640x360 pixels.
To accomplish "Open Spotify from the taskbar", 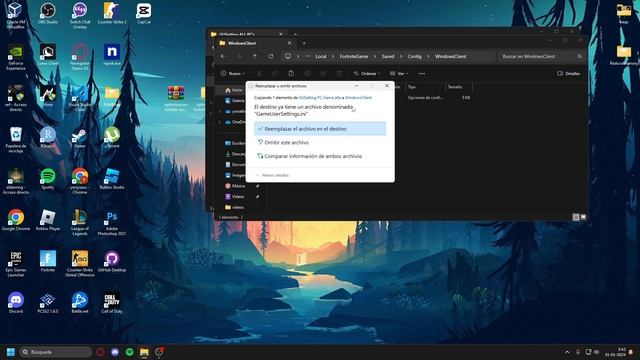I will tap(129, 352).
